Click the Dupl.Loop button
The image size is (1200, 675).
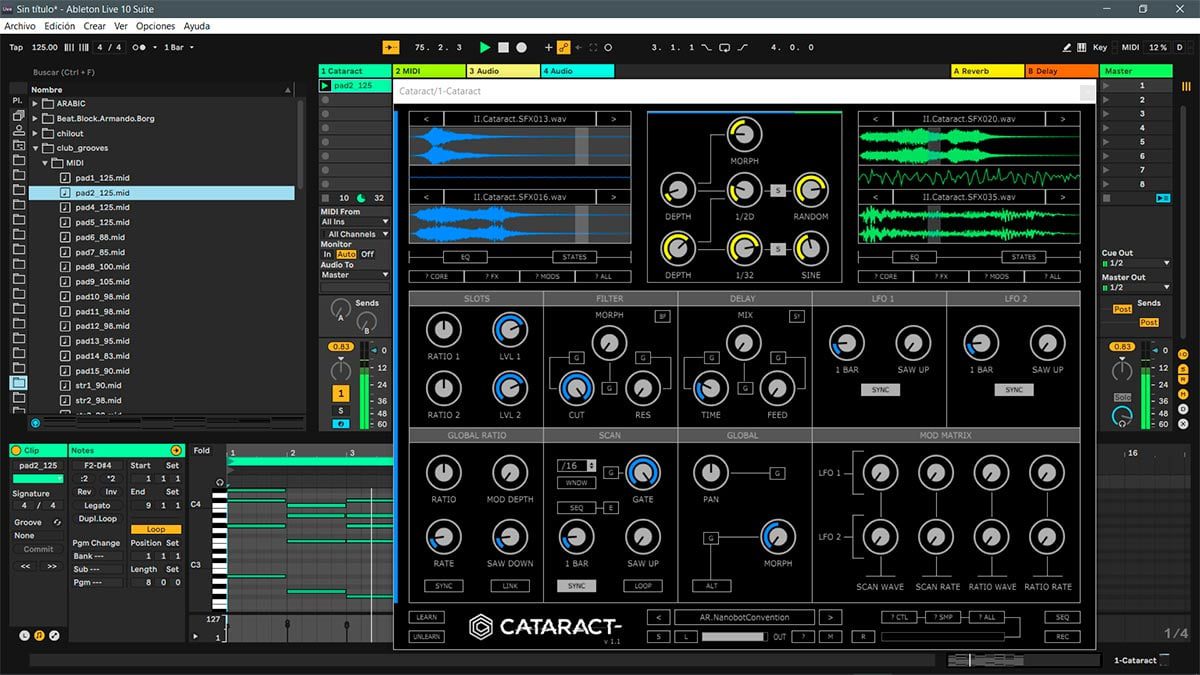[97, 519]
